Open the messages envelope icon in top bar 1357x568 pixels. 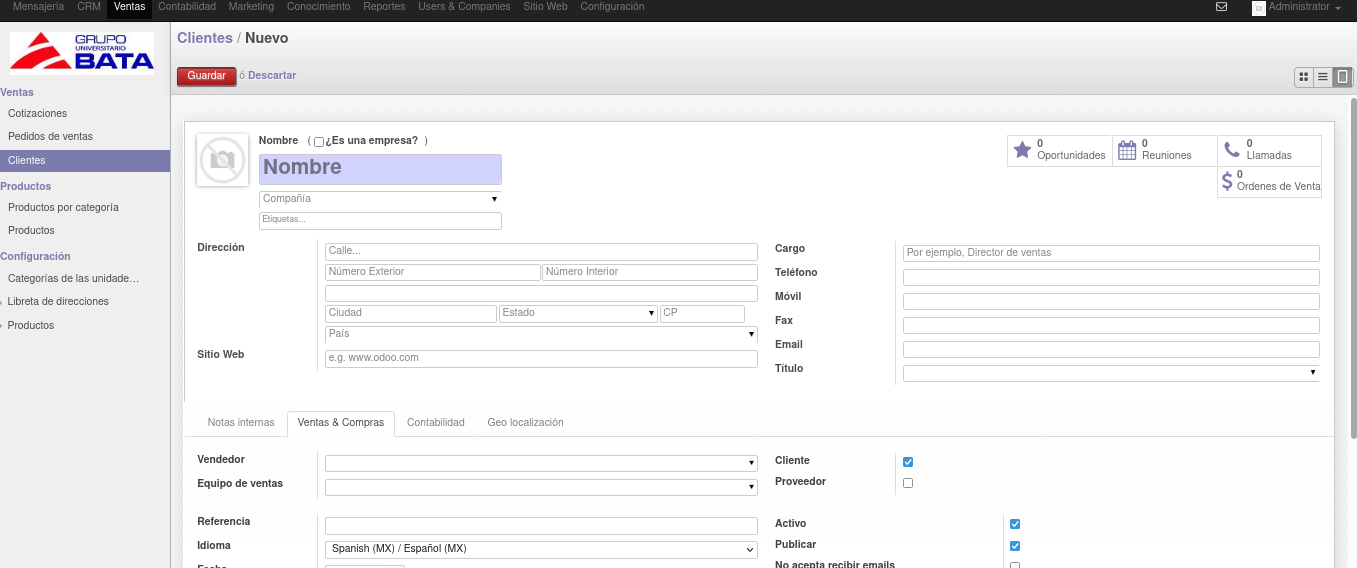pyautogui.click(x=1221, y=7)
